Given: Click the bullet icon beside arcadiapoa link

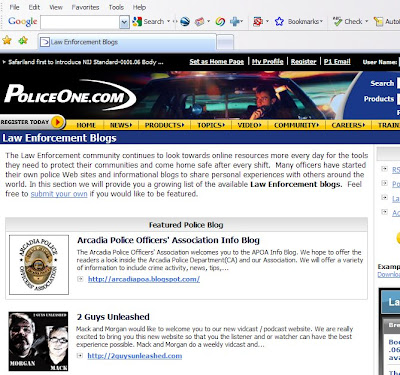Looking at the screenshot, I should pyautogui.click(x=80, y=279).
